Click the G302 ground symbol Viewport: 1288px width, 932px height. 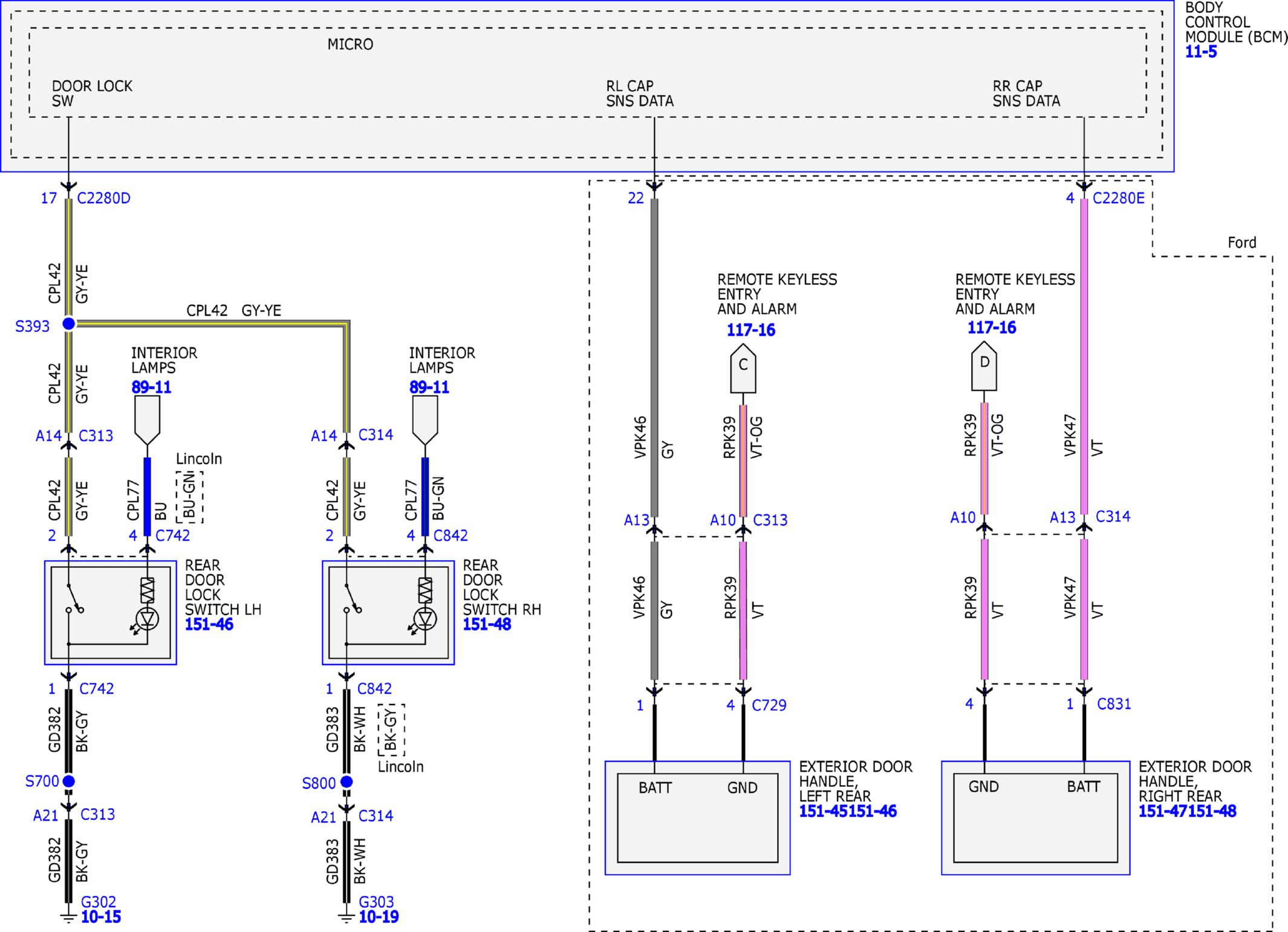pyautogui.click(x=69, y=917)
